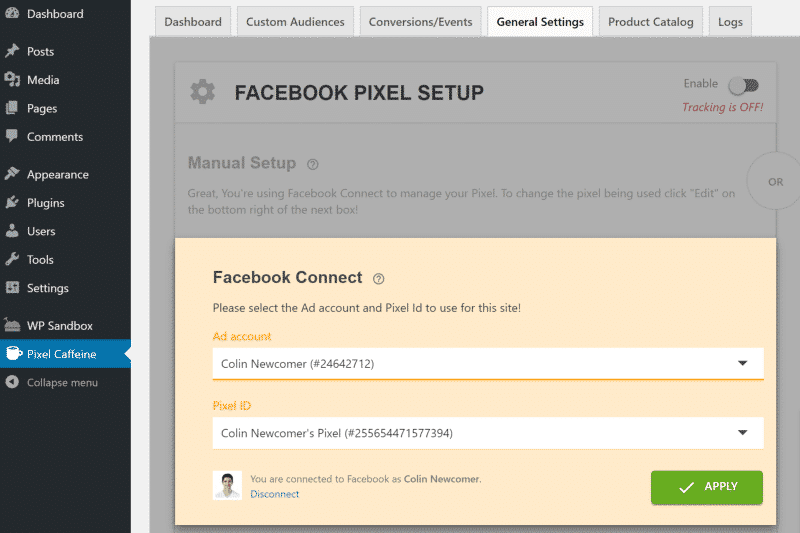Click the Dashboard gauge icon in sidebar

point(12,13)
